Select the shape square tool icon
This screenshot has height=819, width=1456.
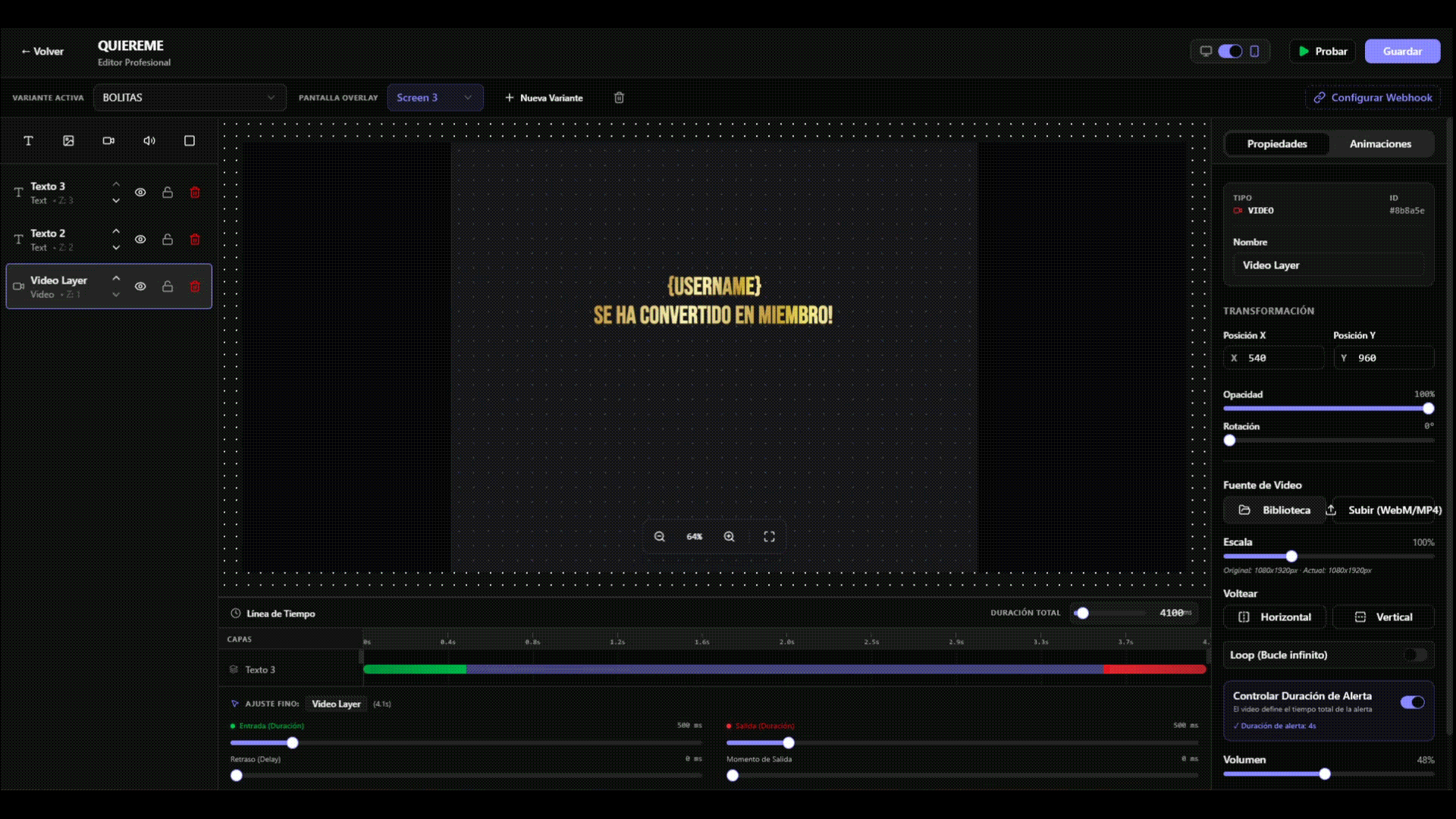[x=190, y=141]
